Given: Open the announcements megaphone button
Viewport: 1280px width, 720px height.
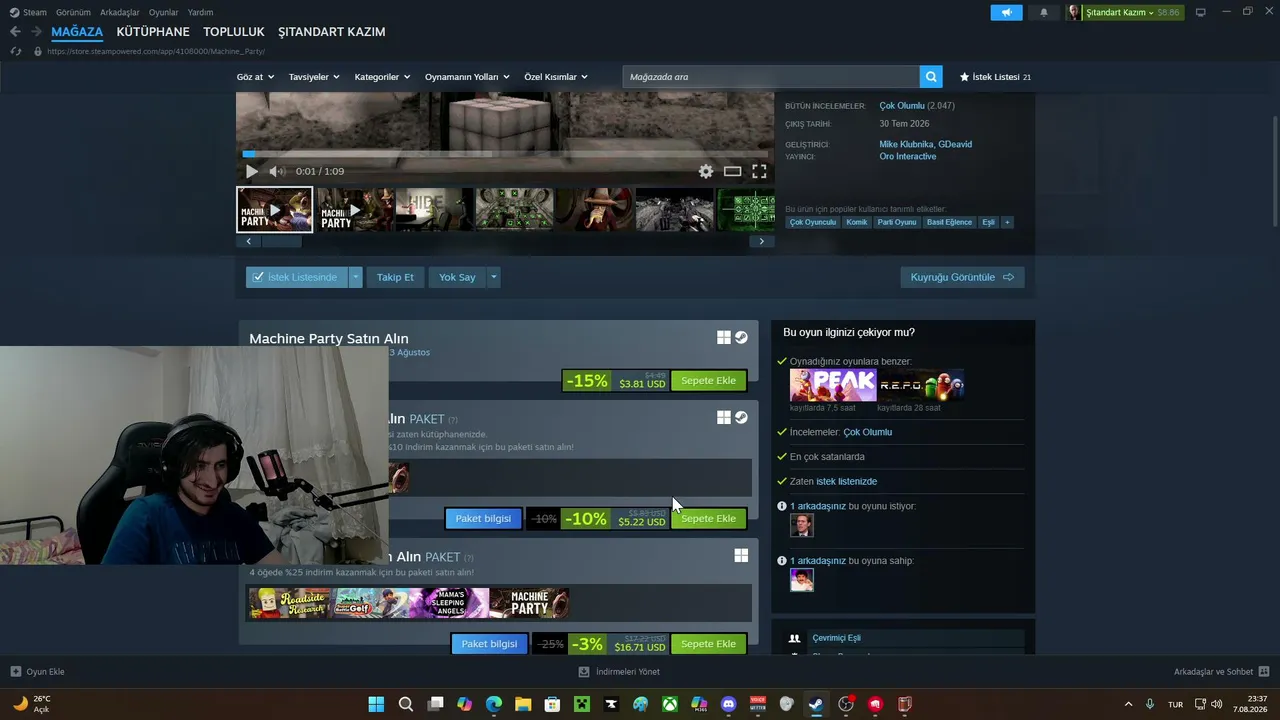Looking at the screenshot, I should coord(1006,12).
